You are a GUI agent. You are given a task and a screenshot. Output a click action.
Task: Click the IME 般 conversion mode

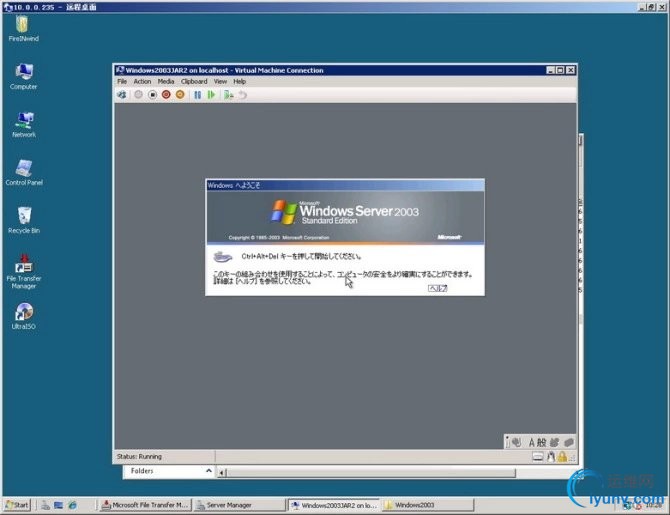pos(542,443)
